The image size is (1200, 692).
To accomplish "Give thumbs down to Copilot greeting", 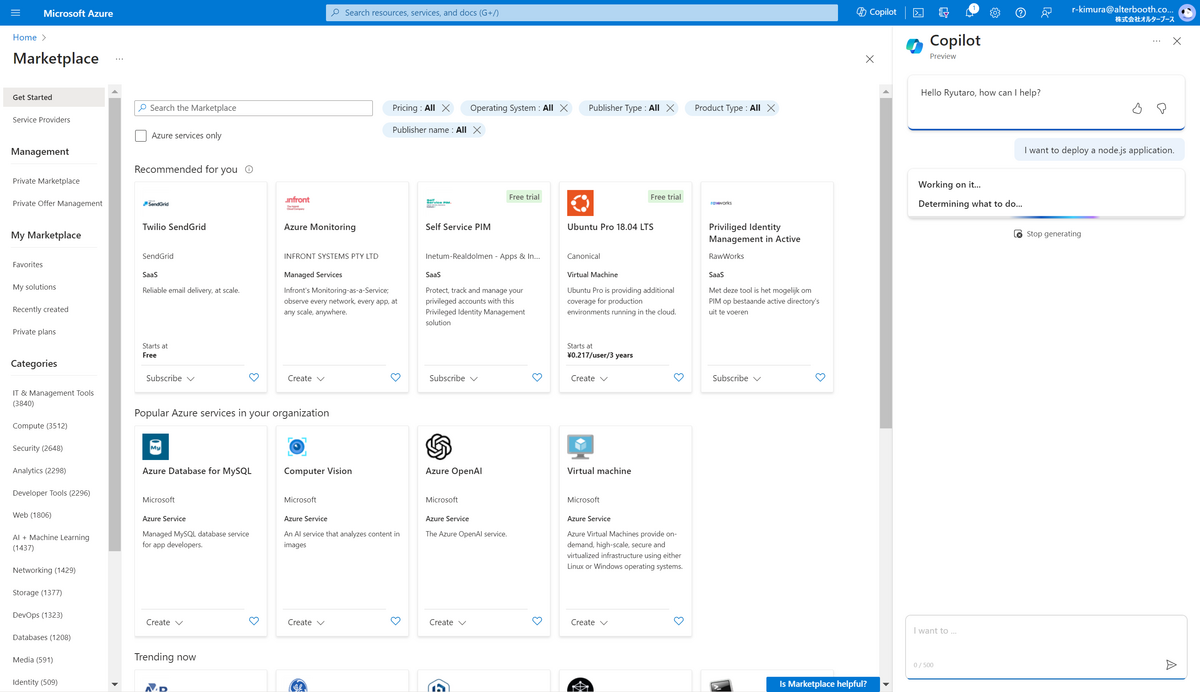I will click(x=1161, y=108).
